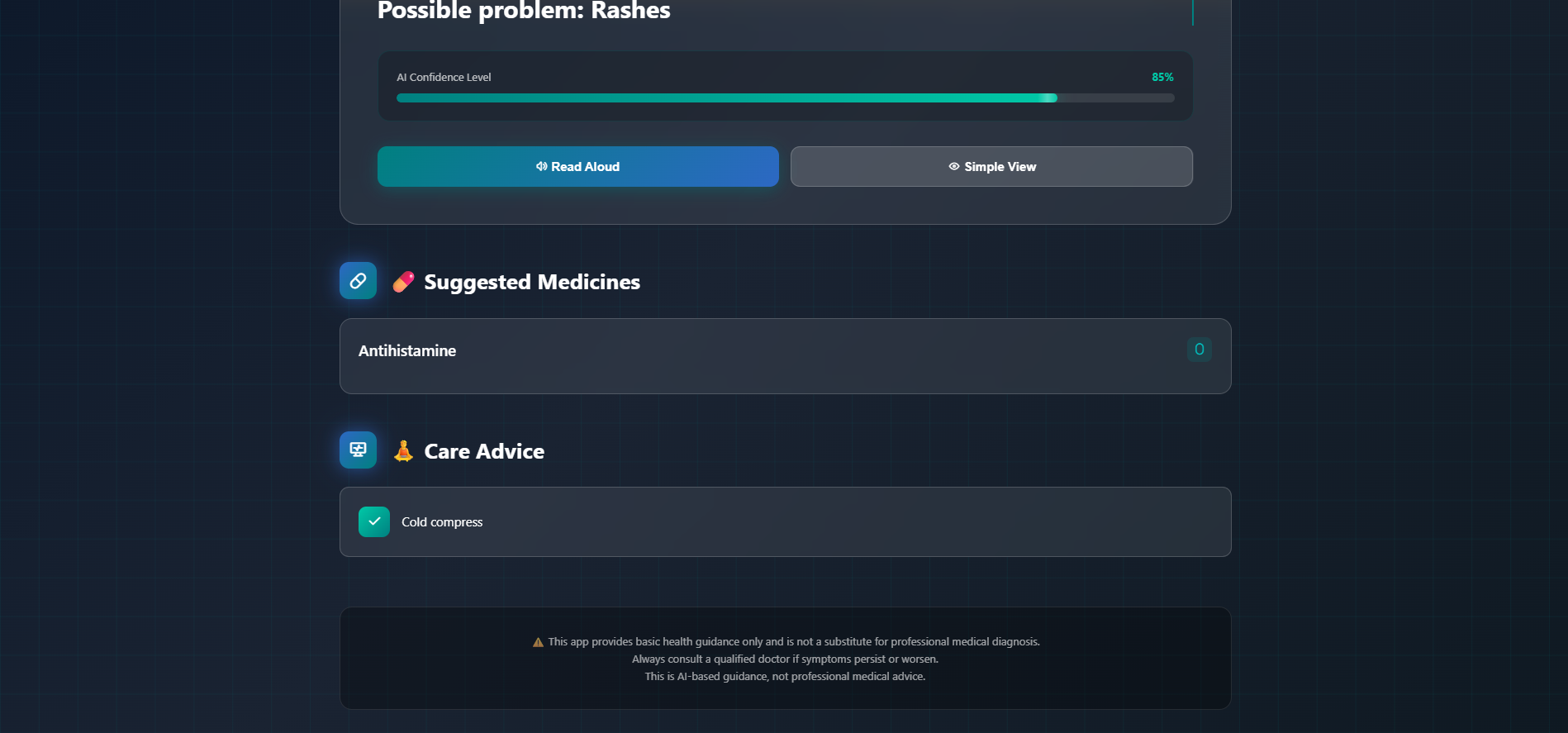
Task: Click the basic health guidance disclaimer line
Action: (793, 642)
